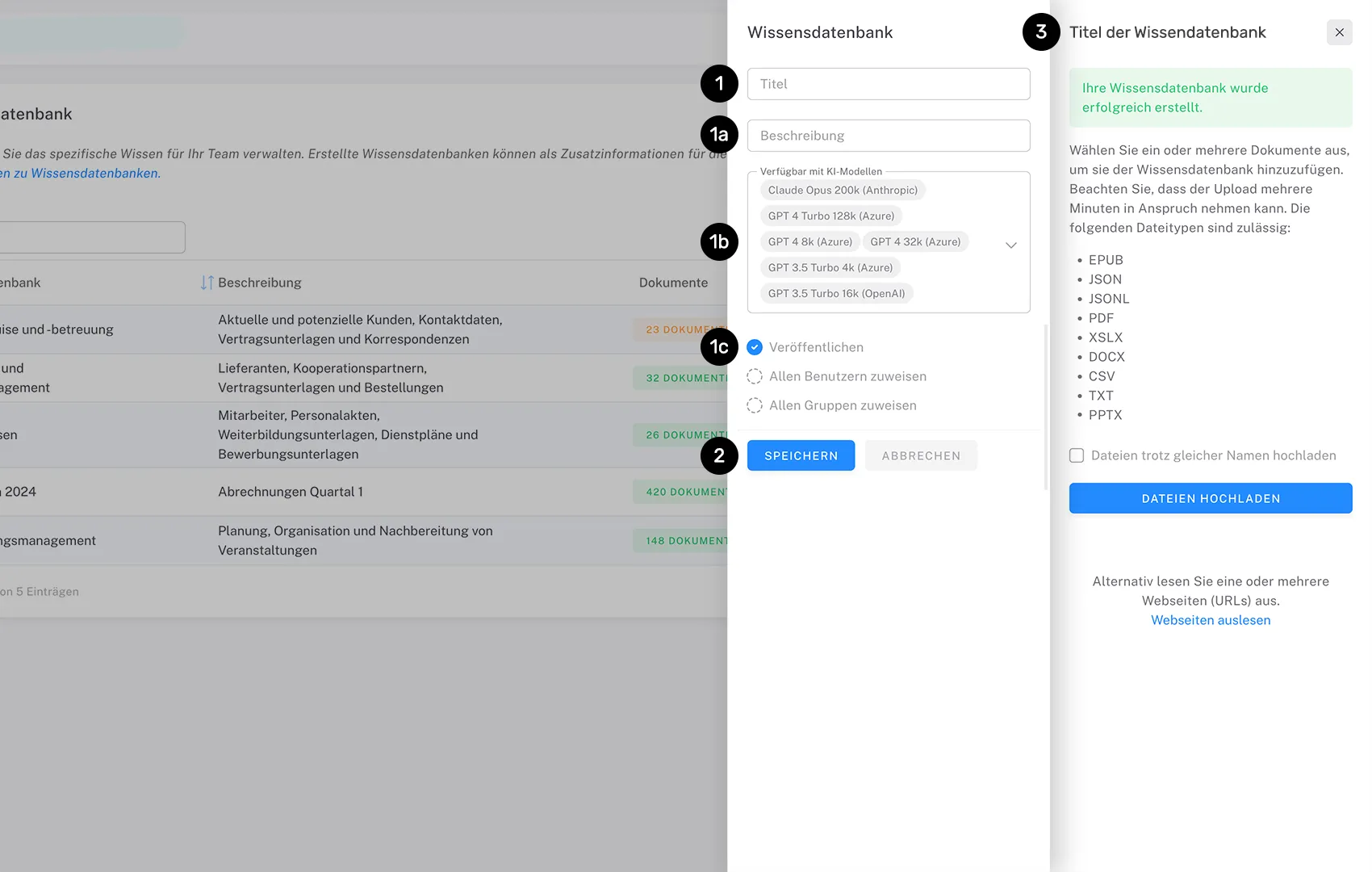This screenshot has height=872, width=1372.
Task: Click the Beschreibung input field
Action: tap(888, 135)
